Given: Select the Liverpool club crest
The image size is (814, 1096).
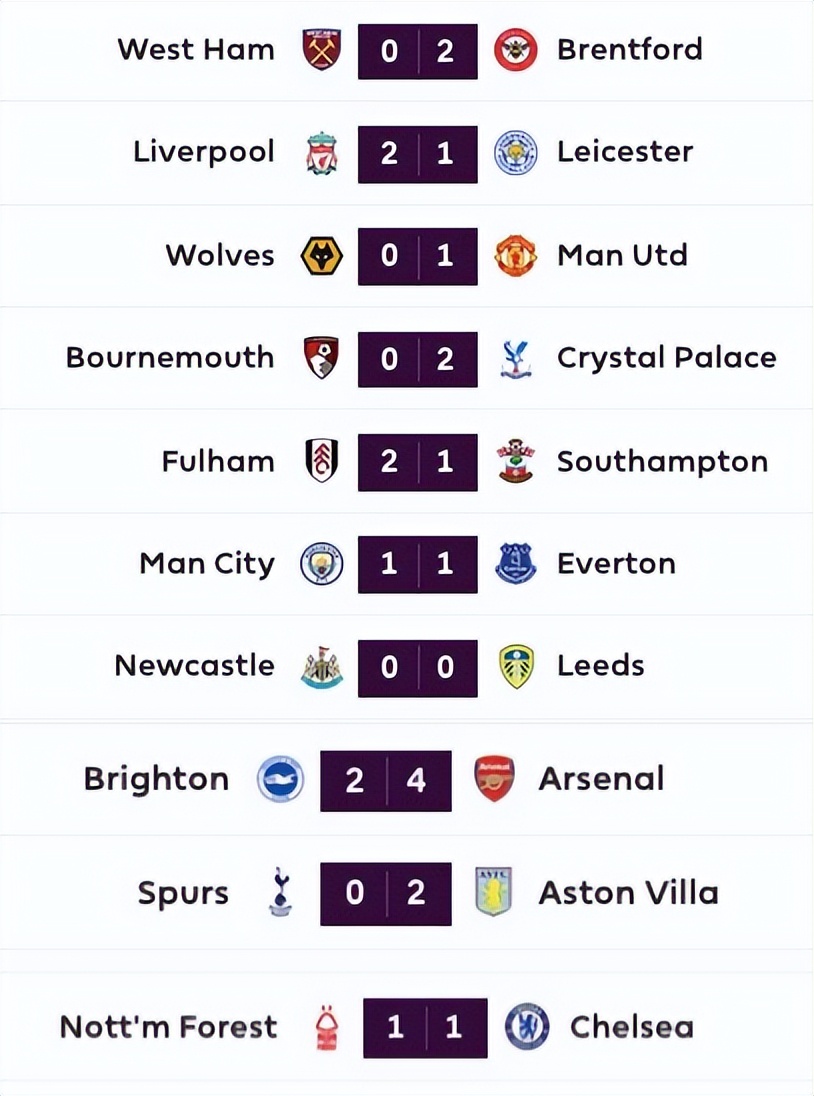Looking at the screenshot, I should coord(322,153).
